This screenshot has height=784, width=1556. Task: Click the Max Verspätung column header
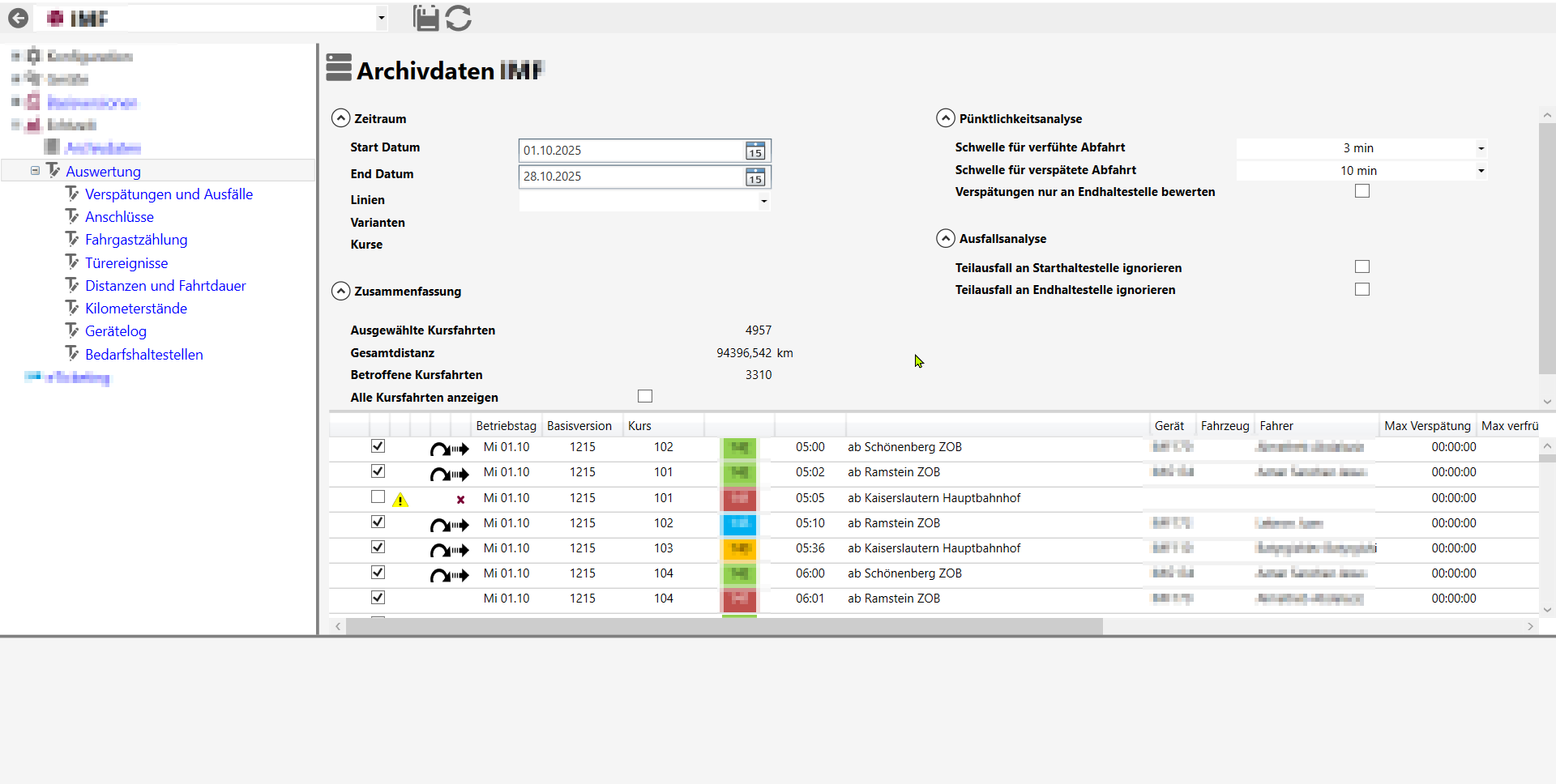[x=1426, y=426]
